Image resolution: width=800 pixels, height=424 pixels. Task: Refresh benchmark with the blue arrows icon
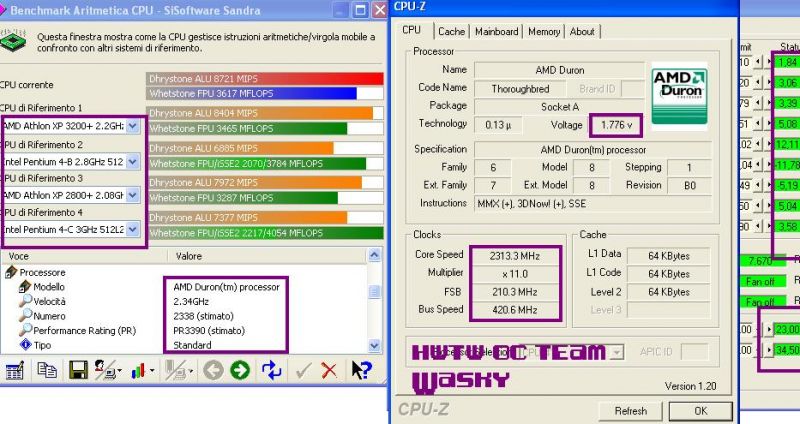(271, 370)
